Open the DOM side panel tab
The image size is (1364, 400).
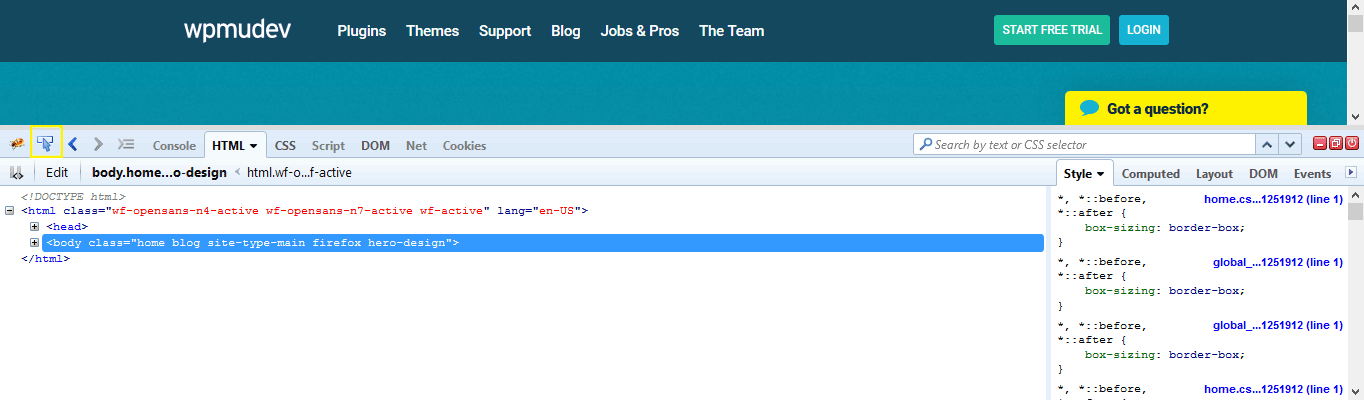(x=1263, y=173)
